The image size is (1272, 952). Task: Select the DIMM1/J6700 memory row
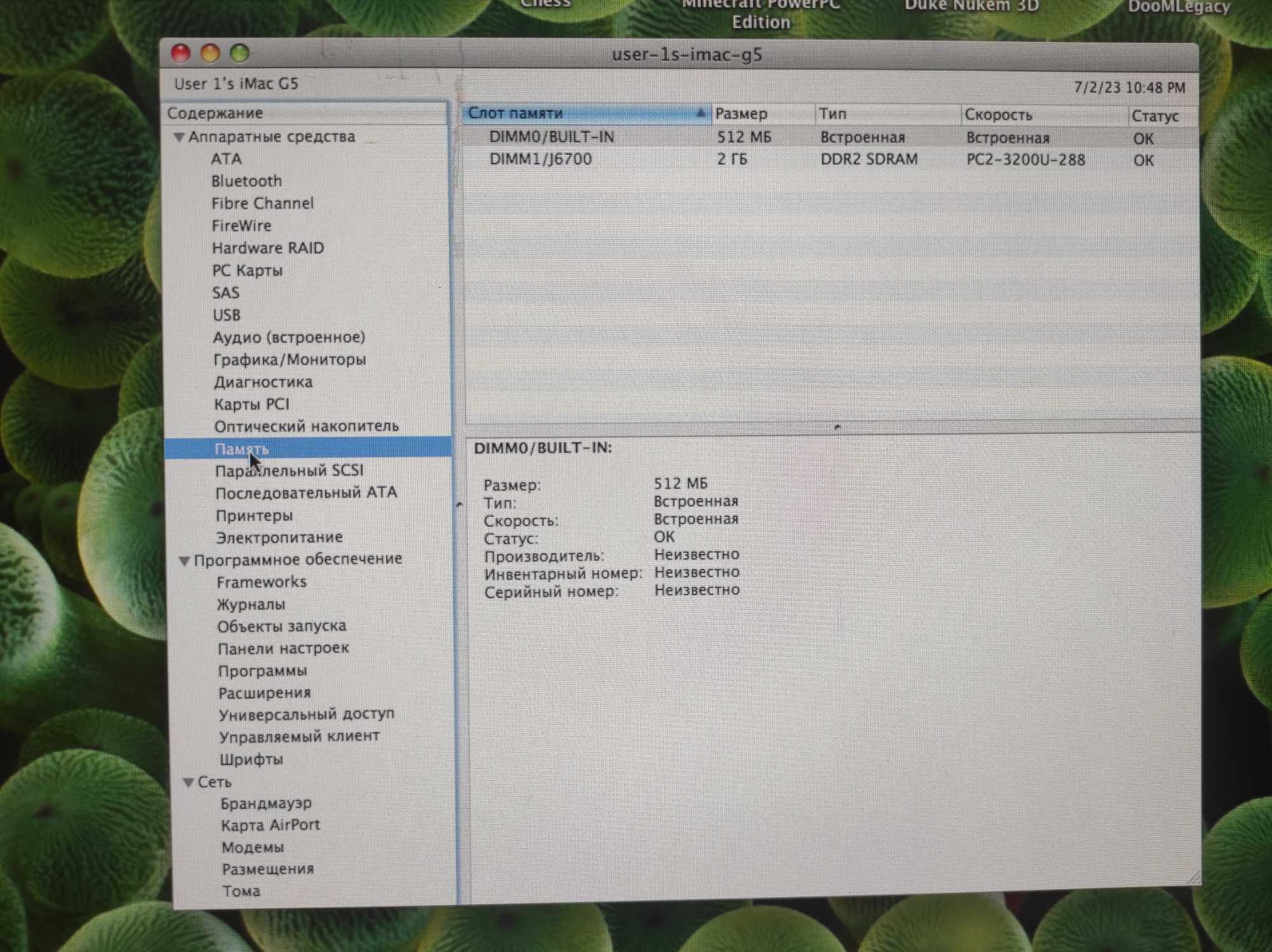(x=831, y=159)
